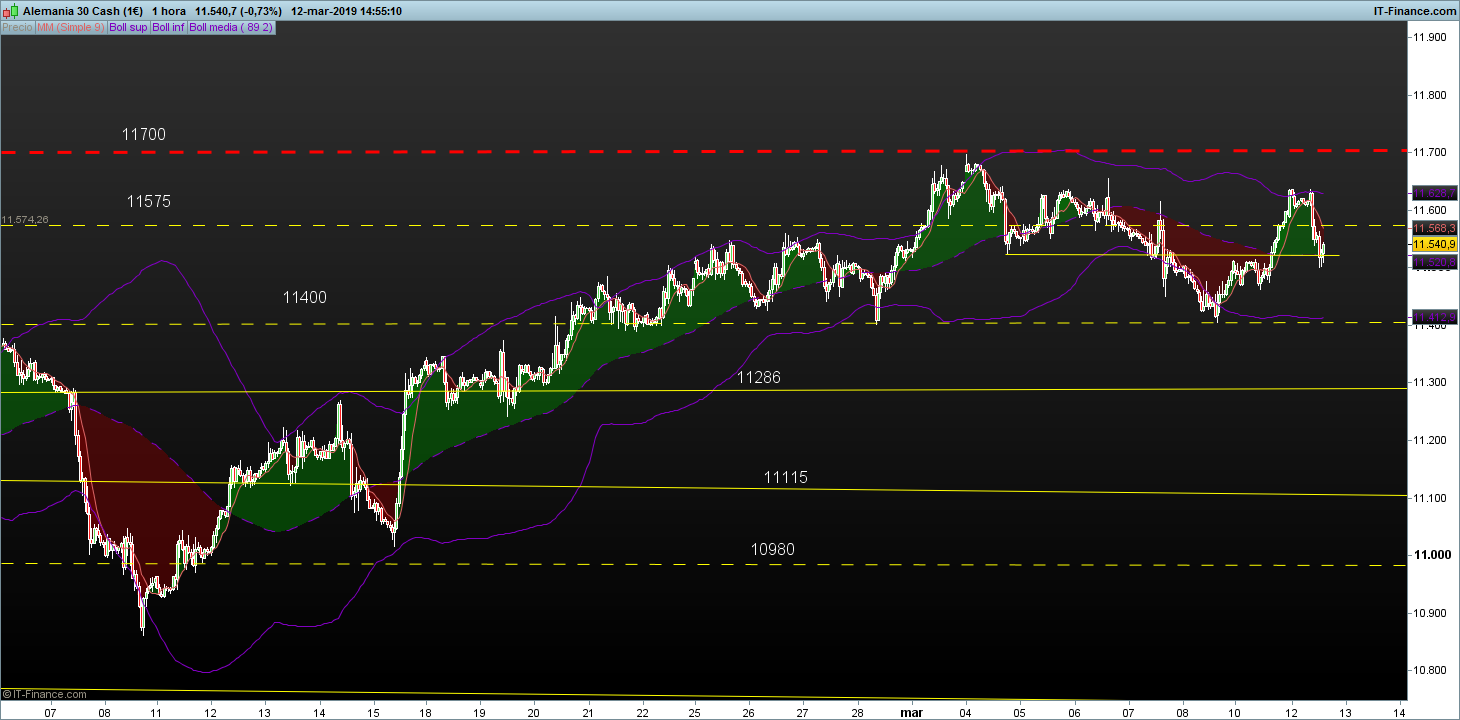Screen dimensions: 1460x720
Task: Open the Boll media (89 2) indicator label
Action: [x=231, y=28]
